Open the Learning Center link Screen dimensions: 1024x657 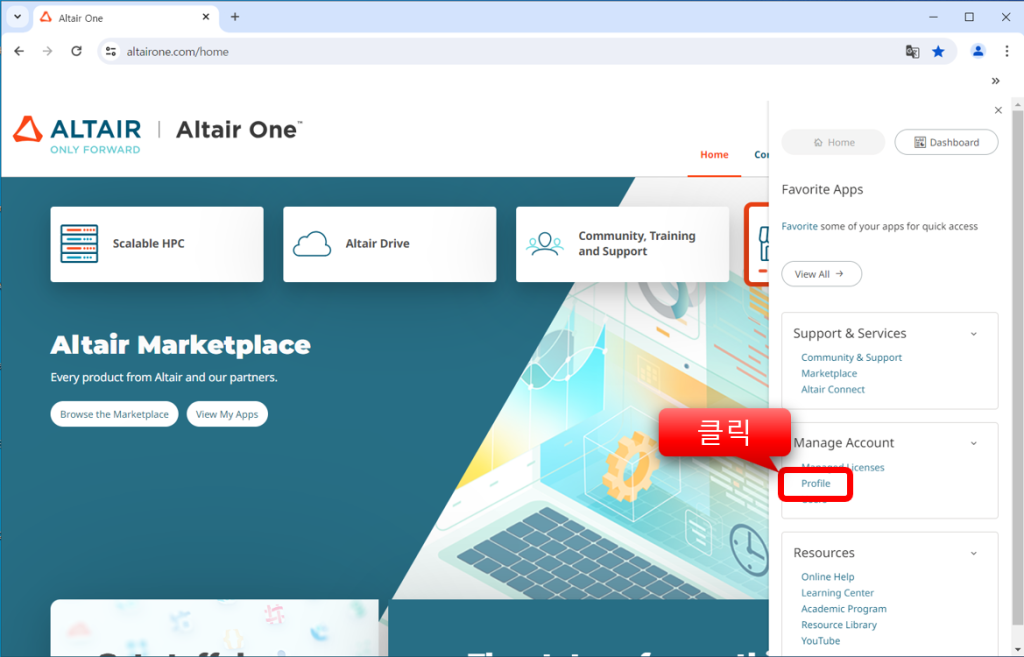[x=837, y=593]
